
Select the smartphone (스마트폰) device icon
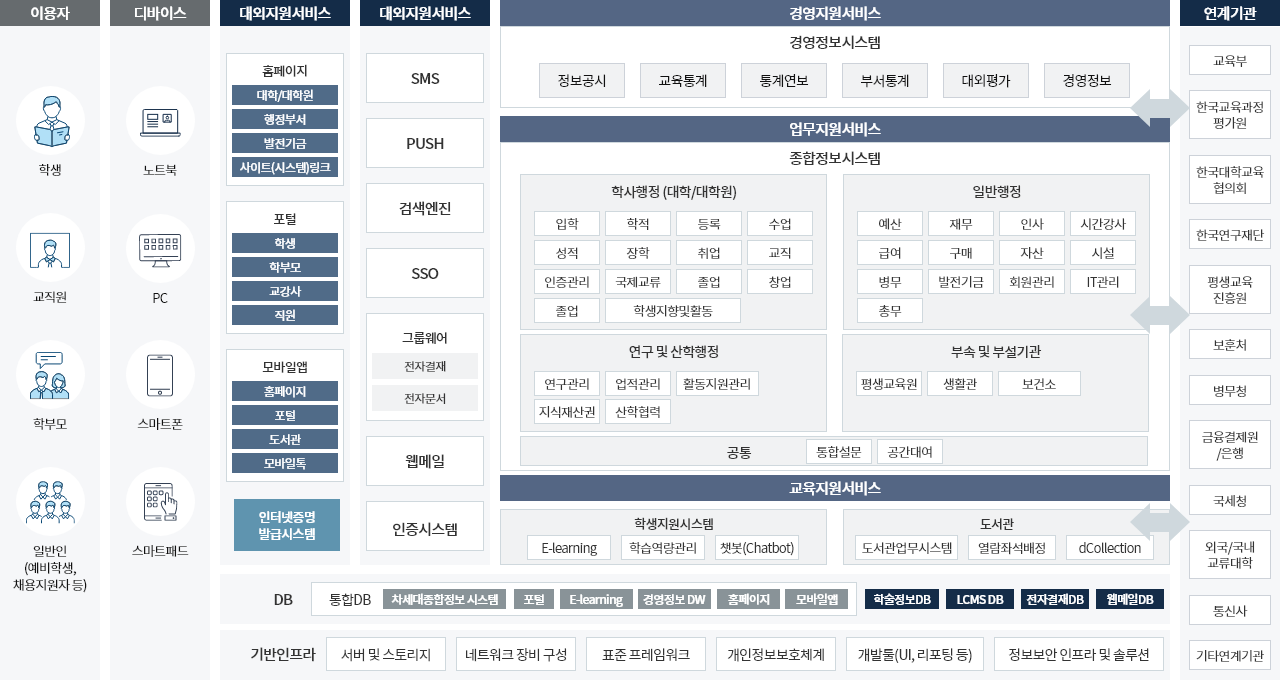click(160, 374)
